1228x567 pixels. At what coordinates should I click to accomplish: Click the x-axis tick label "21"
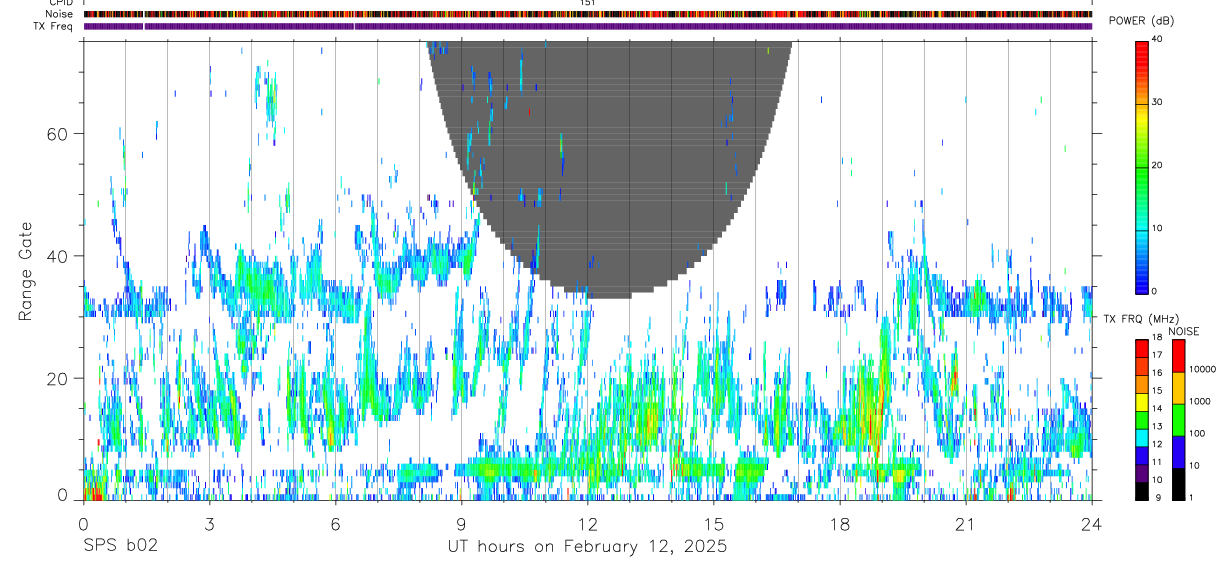tap(966, 524)
